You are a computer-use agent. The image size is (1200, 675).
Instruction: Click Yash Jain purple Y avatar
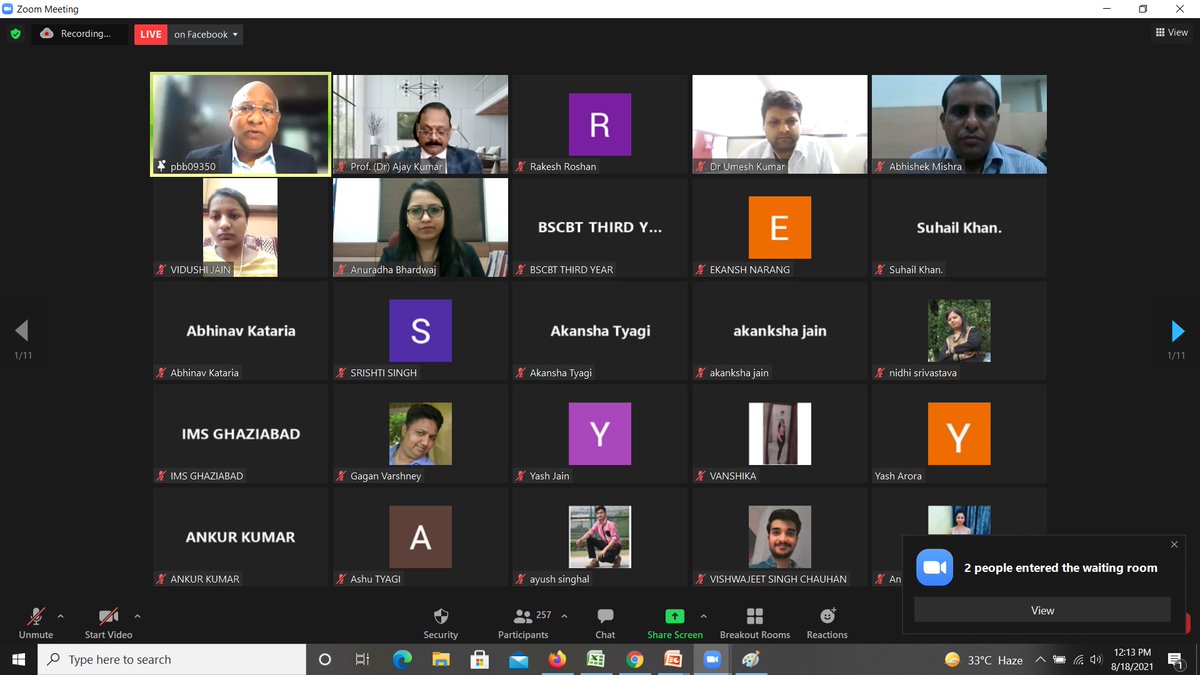pyautogui.click(x=600, y=434)
